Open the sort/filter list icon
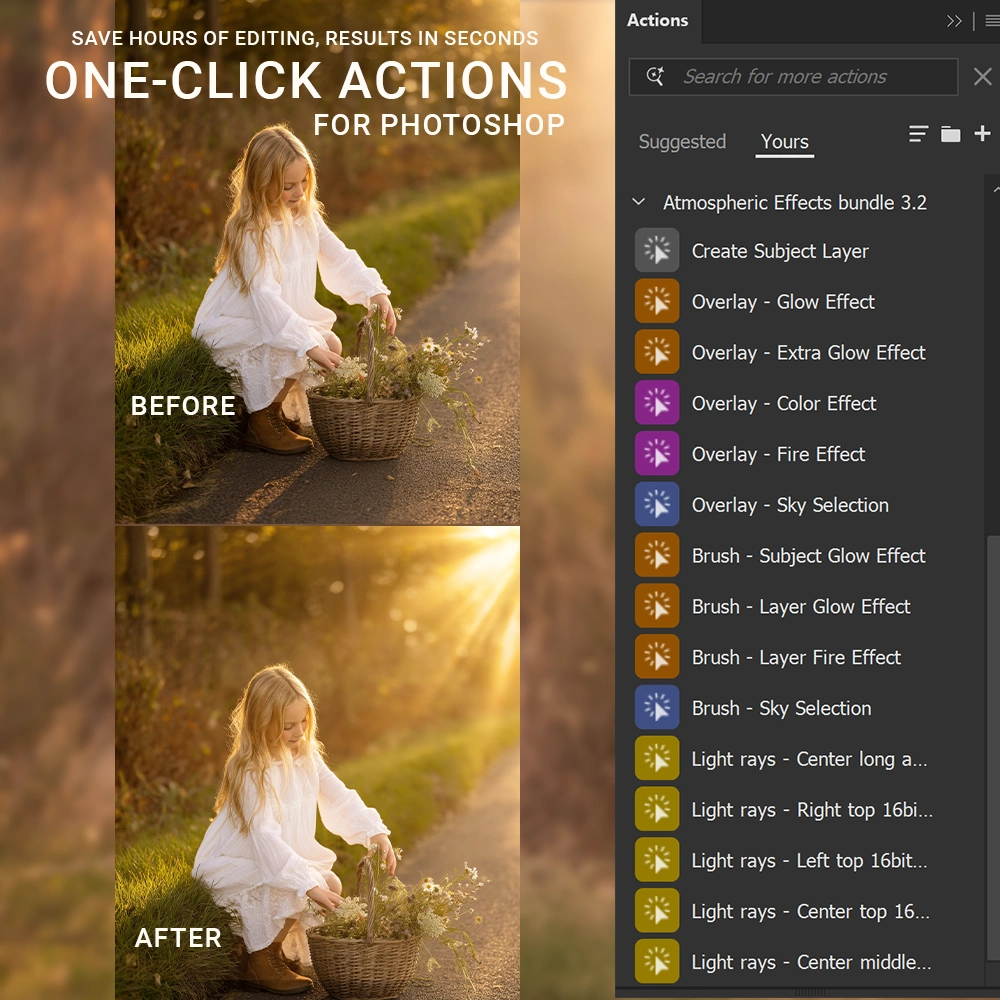Image resolution: width=1000 pixels, height=1000 pixels. click(x=918, y=134)
